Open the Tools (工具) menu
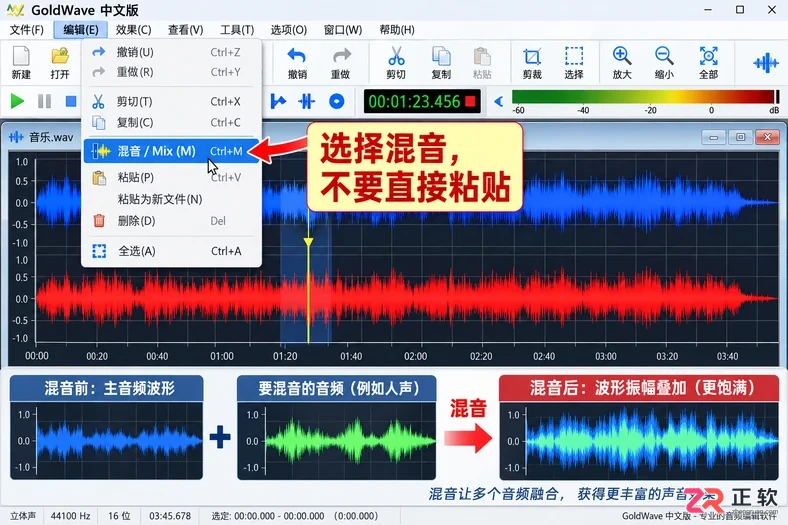This screenshot has width=788, height=525. pos(237,30)
